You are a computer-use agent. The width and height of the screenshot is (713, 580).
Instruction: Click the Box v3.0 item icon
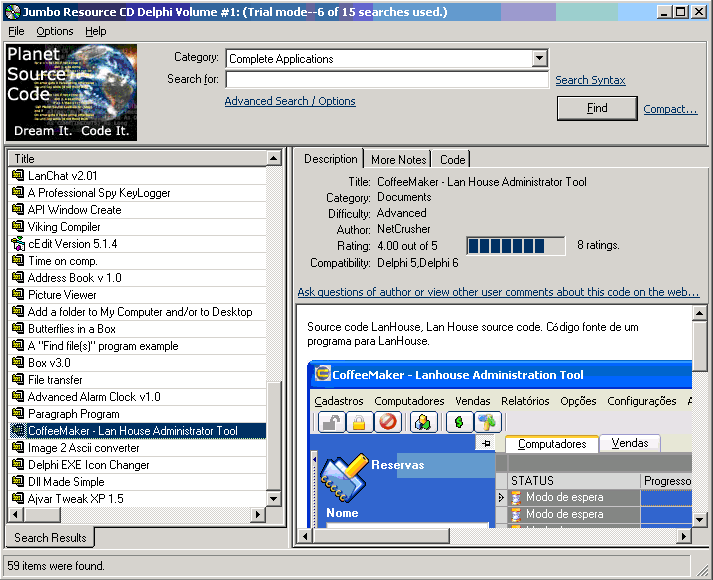[18, 362]
